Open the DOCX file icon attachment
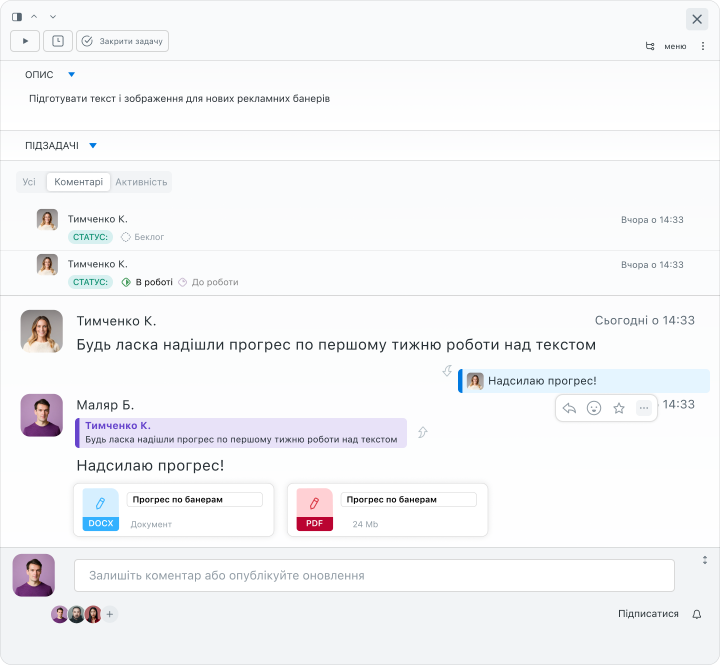The image size is (720, 665). (x=101, y=510)
